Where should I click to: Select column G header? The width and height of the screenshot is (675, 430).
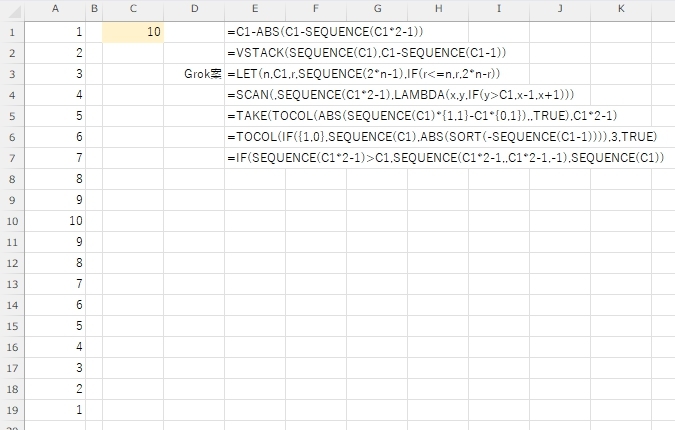377,9
